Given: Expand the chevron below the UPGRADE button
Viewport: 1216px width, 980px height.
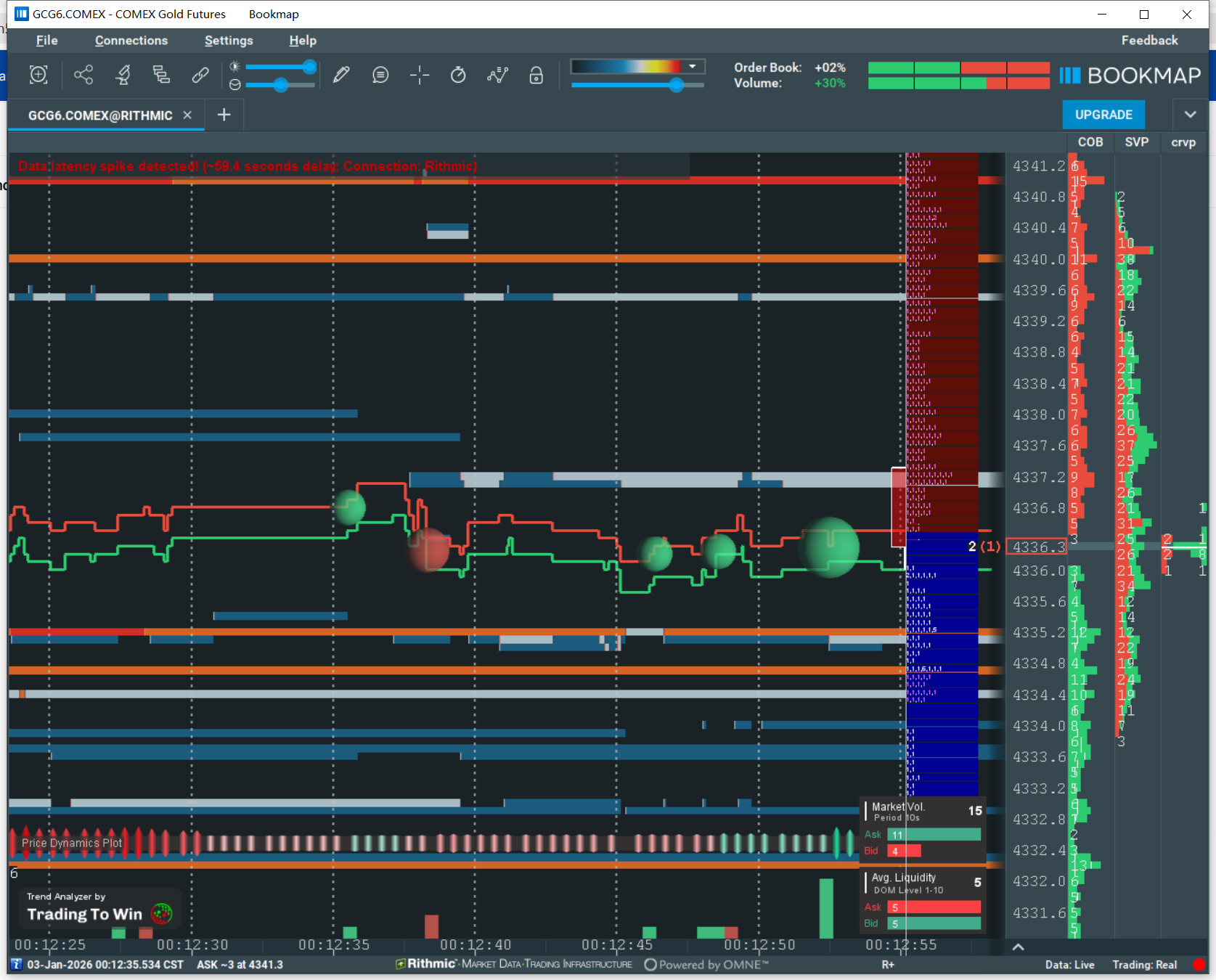Looking at the screenshot, I should [1190, 115].
